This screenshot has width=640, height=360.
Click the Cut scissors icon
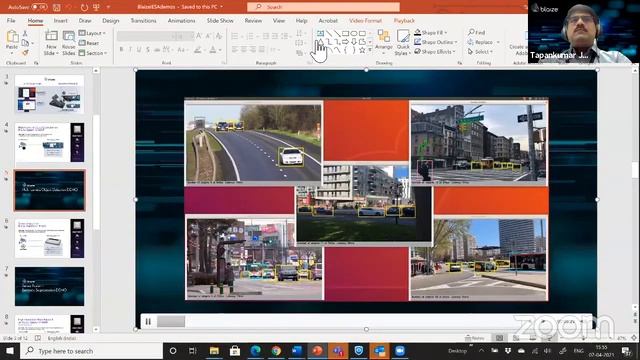click(25, 33)
